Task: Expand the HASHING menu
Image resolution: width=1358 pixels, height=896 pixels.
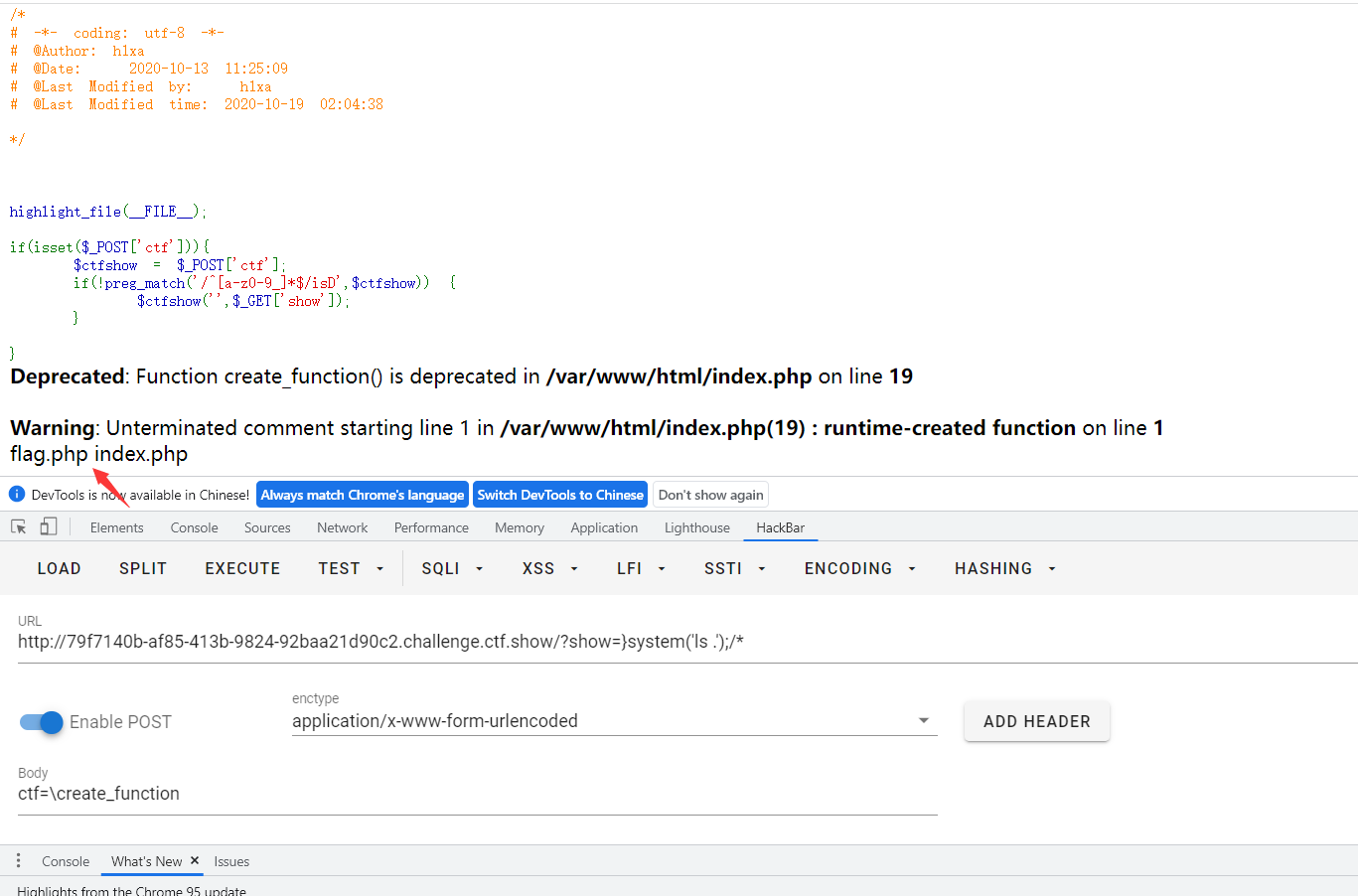Action: tap(1004, 568)
